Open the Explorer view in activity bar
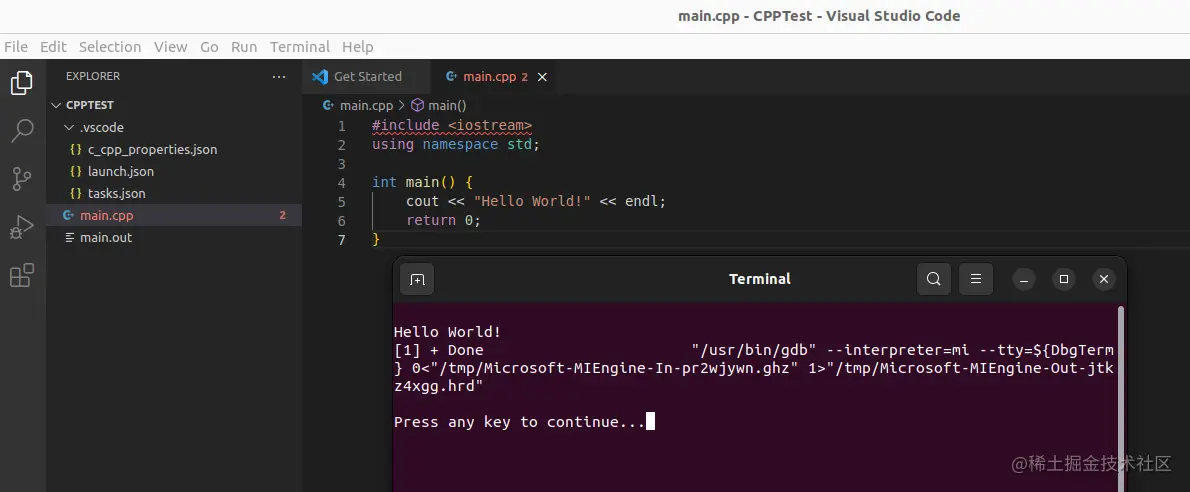Image resolution: width=1190 pixels, height=492 pixels. (22, 83)
